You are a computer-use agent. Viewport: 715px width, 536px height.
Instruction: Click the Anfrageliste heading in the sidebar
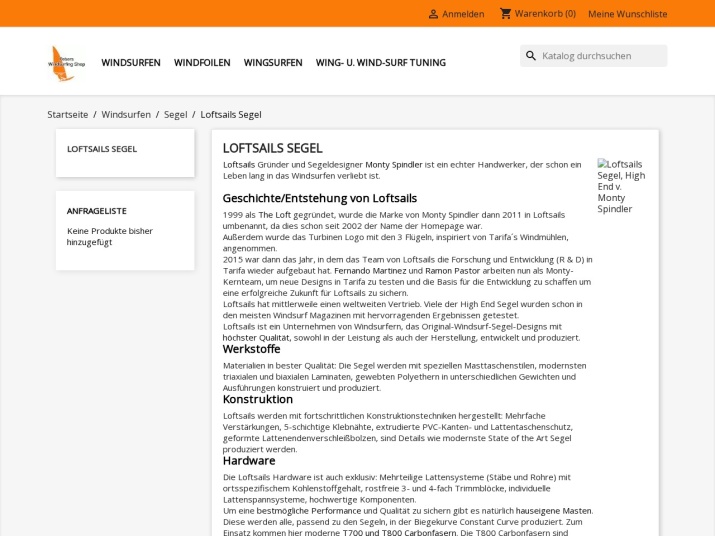tap(97, 211)
